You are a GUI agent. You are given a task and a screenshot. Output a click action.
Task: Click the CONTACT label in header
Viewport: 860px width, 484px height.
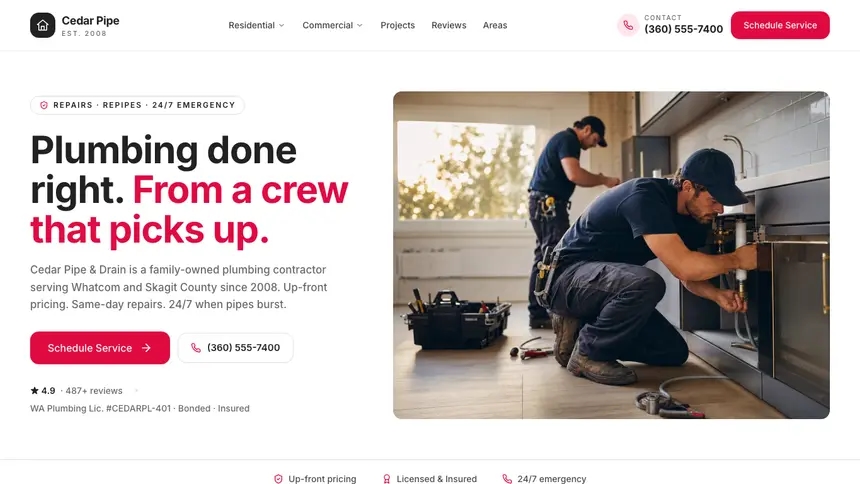pos(663,18)
